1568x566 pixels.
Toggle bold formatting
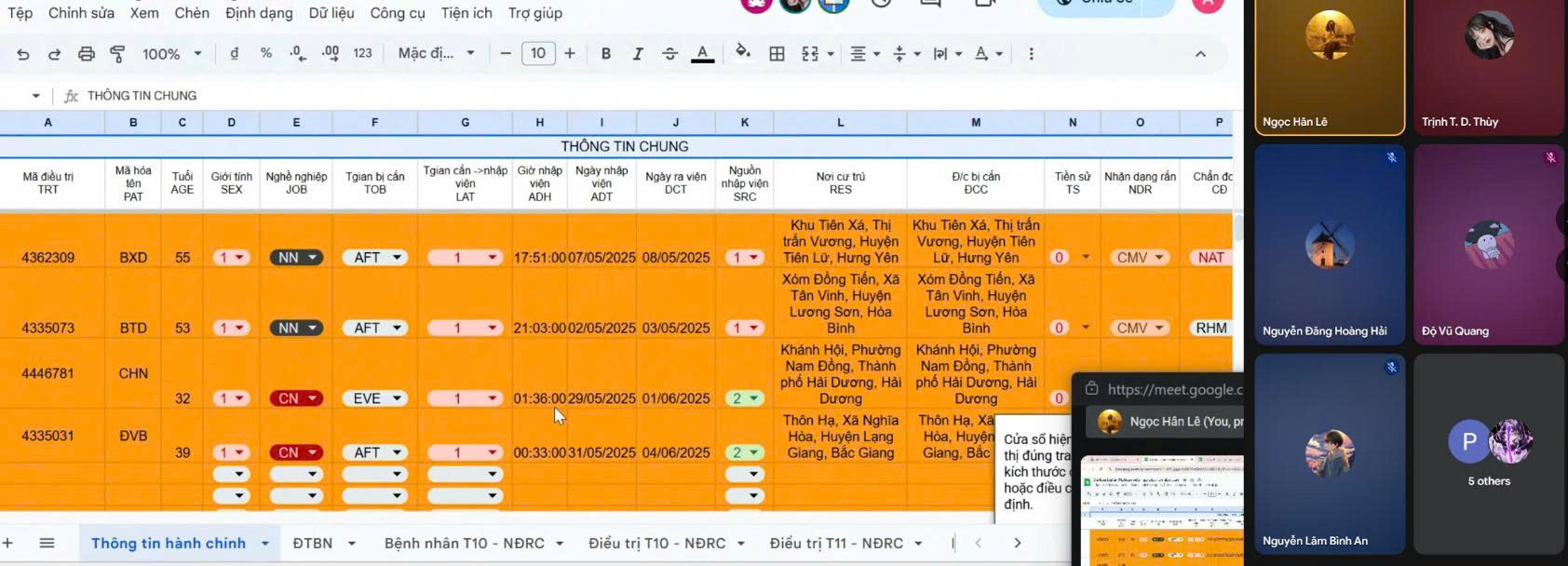tap(606, 54)
